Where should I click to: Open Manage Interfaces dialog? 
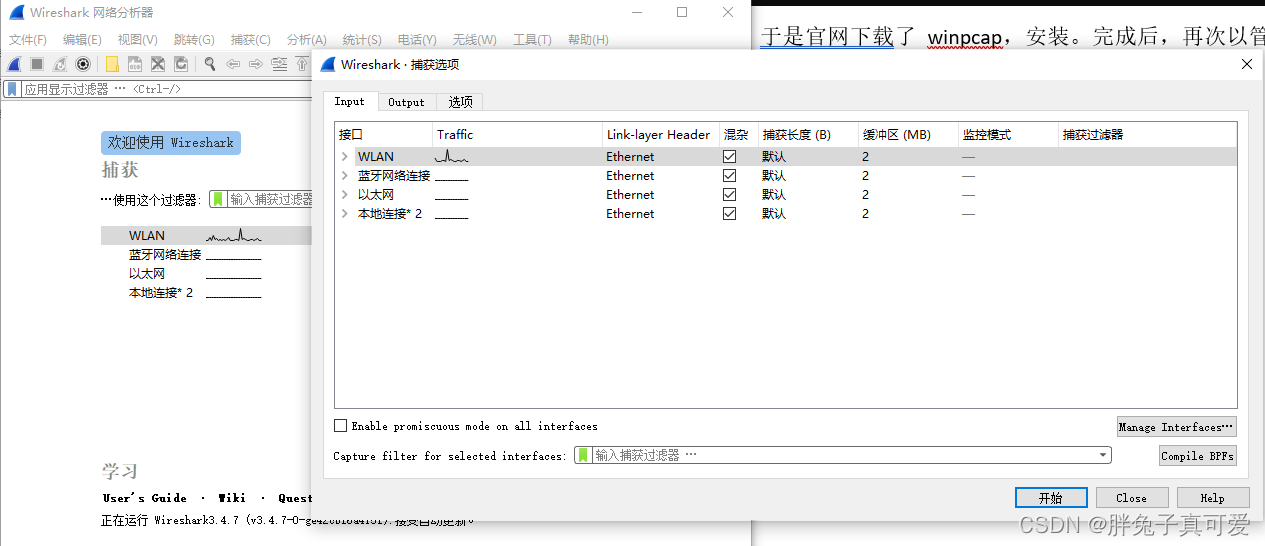click(1177, 427)
